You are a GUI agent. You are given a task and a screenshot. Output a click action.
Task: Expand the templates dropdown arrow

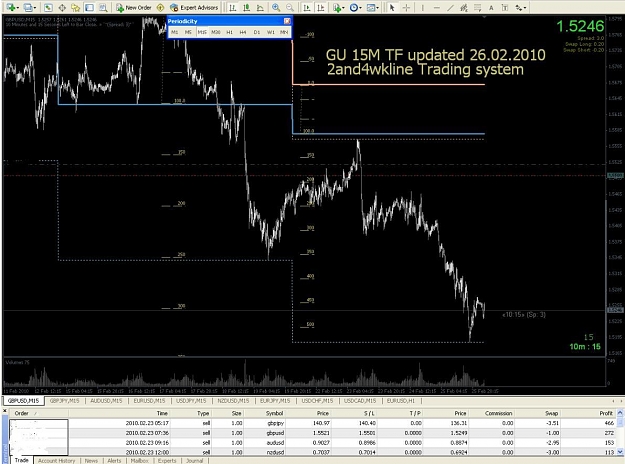(377, 8)
